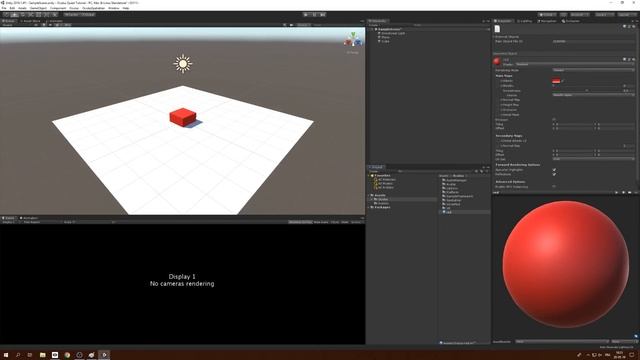Click the Smoothness slider track
The width and height of the screenshot is (640, 360).
585,91
